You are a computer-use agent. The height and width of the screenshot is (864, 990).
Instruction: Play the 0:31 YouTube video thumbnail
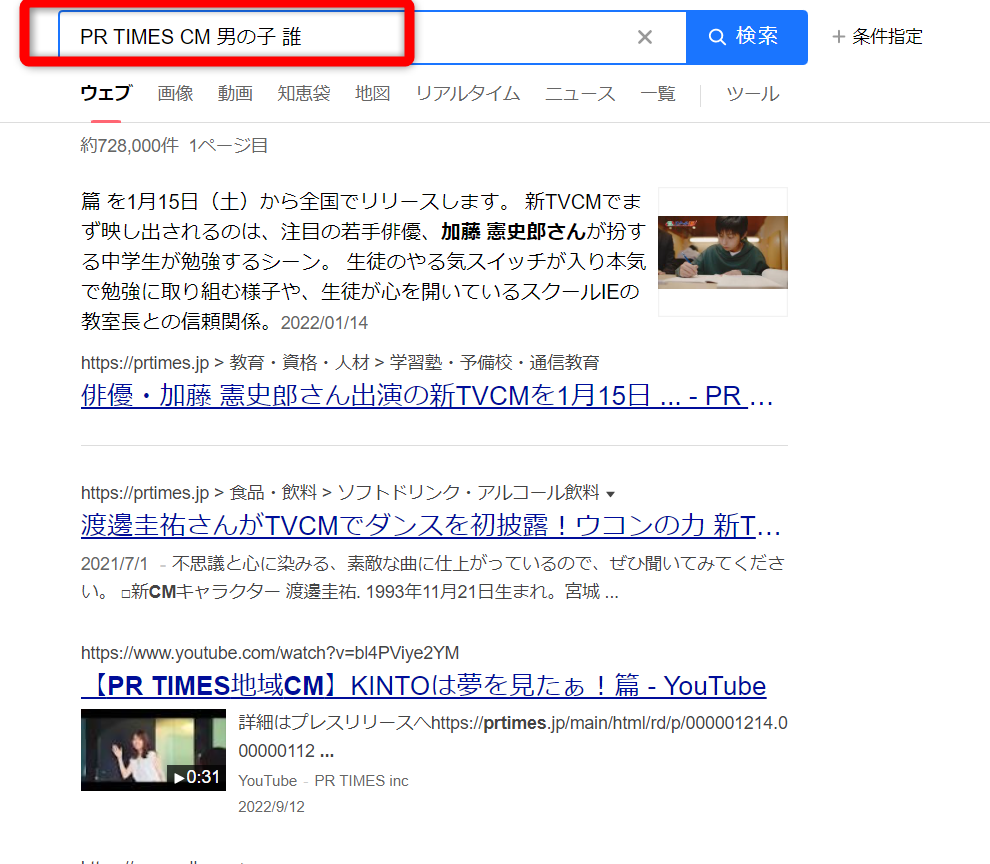tap(153, 750)
